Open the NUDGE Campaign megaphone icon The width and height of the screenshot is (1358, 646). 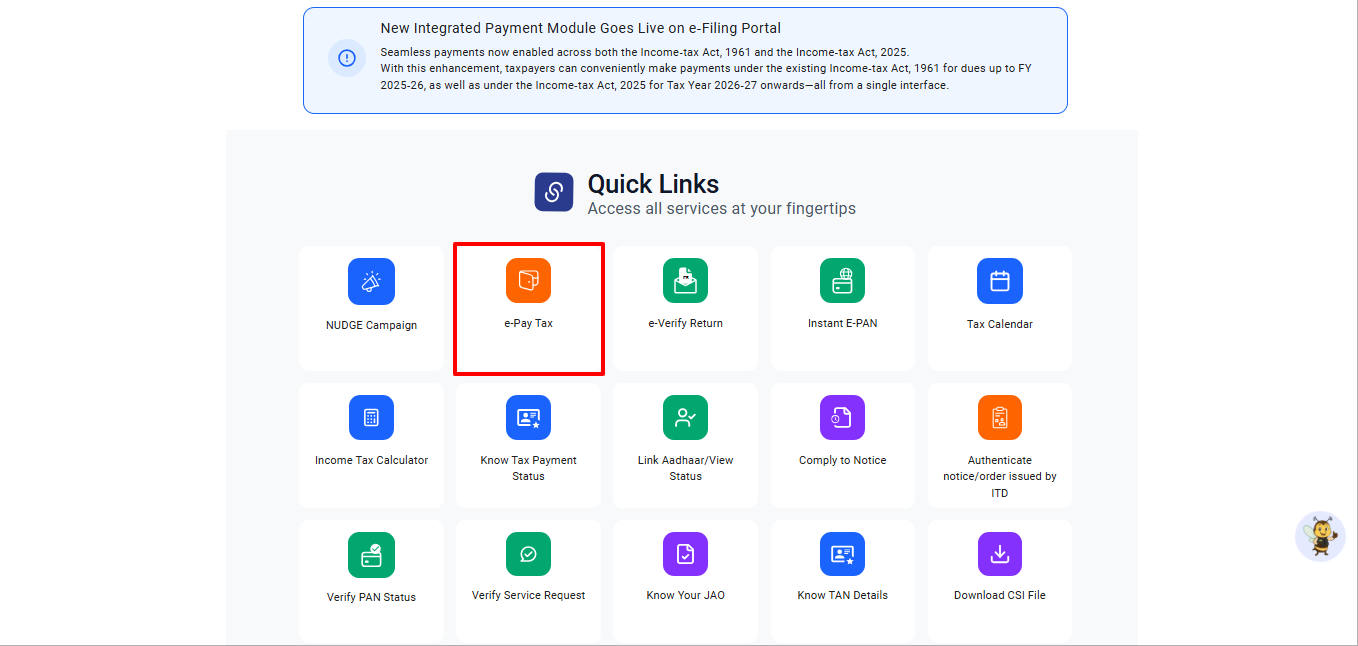click(371, 281)
